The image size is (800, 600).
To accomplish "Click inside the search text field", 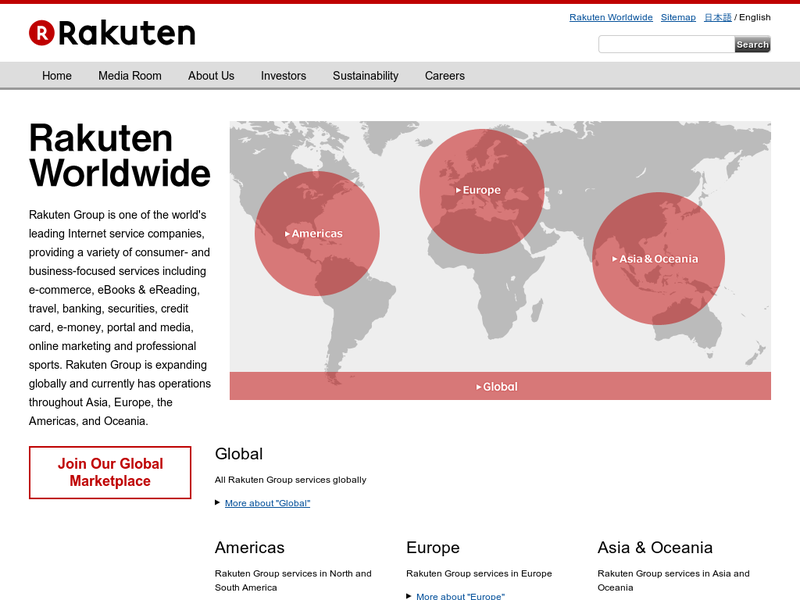I will point(665,44).
